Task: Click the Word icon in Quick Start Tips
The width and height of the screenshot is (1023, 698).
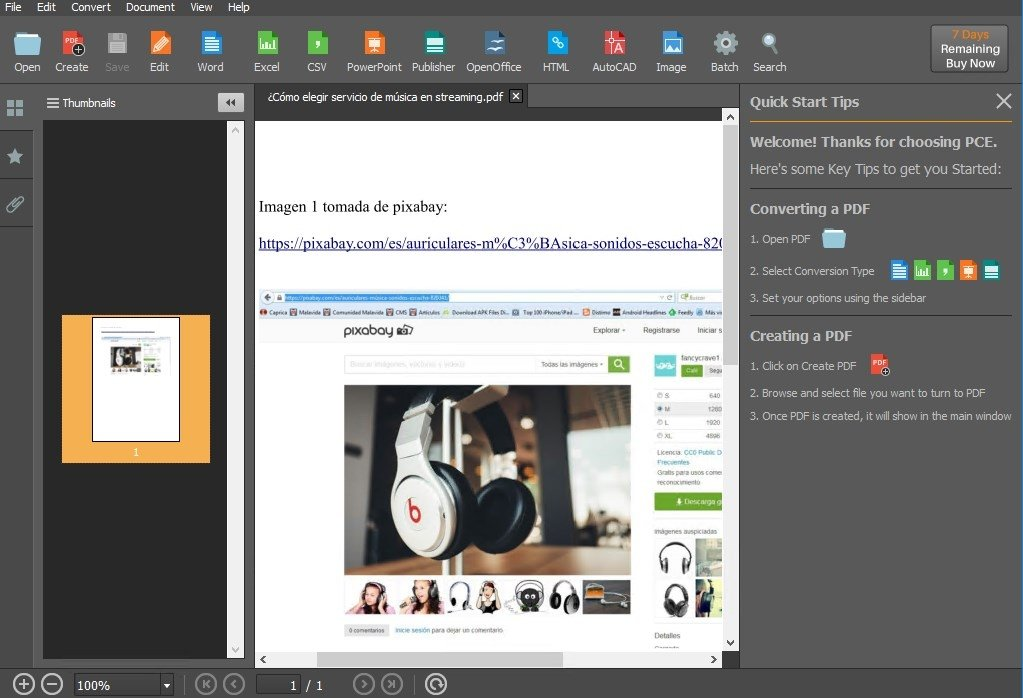Action: tap(899, 270)
